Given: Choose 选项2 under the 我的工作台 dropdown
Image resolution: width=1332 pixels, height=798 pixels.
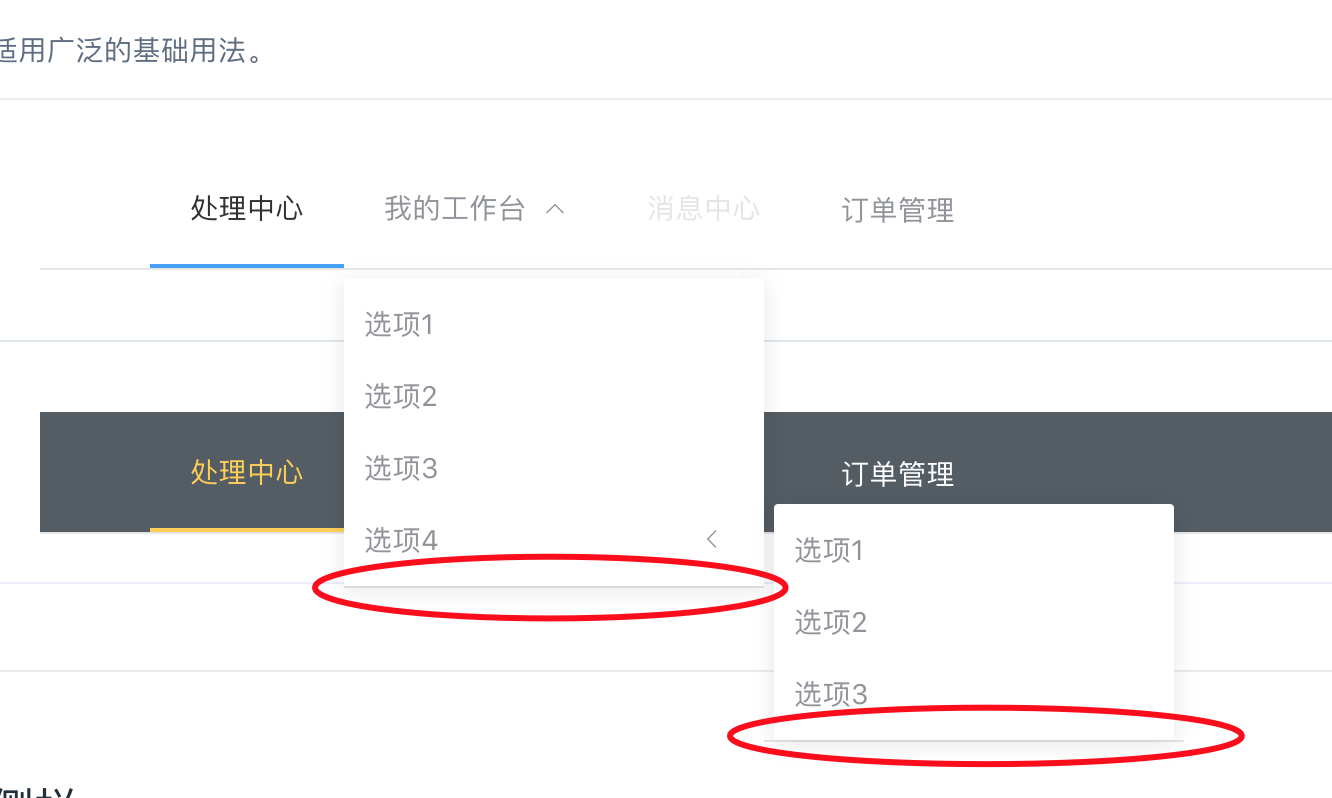Looking at the screenshot, I should click(554, 396).
